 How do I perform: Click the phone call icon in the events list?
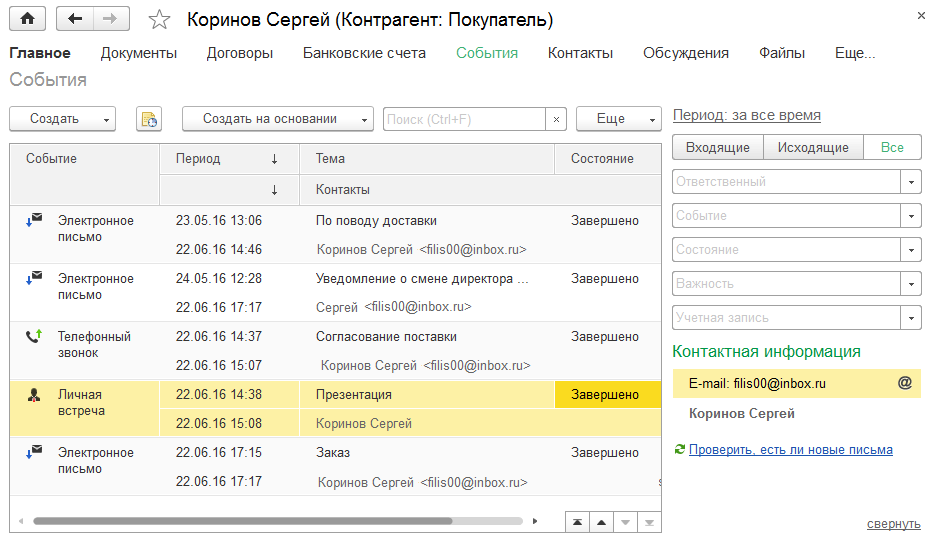34,337
